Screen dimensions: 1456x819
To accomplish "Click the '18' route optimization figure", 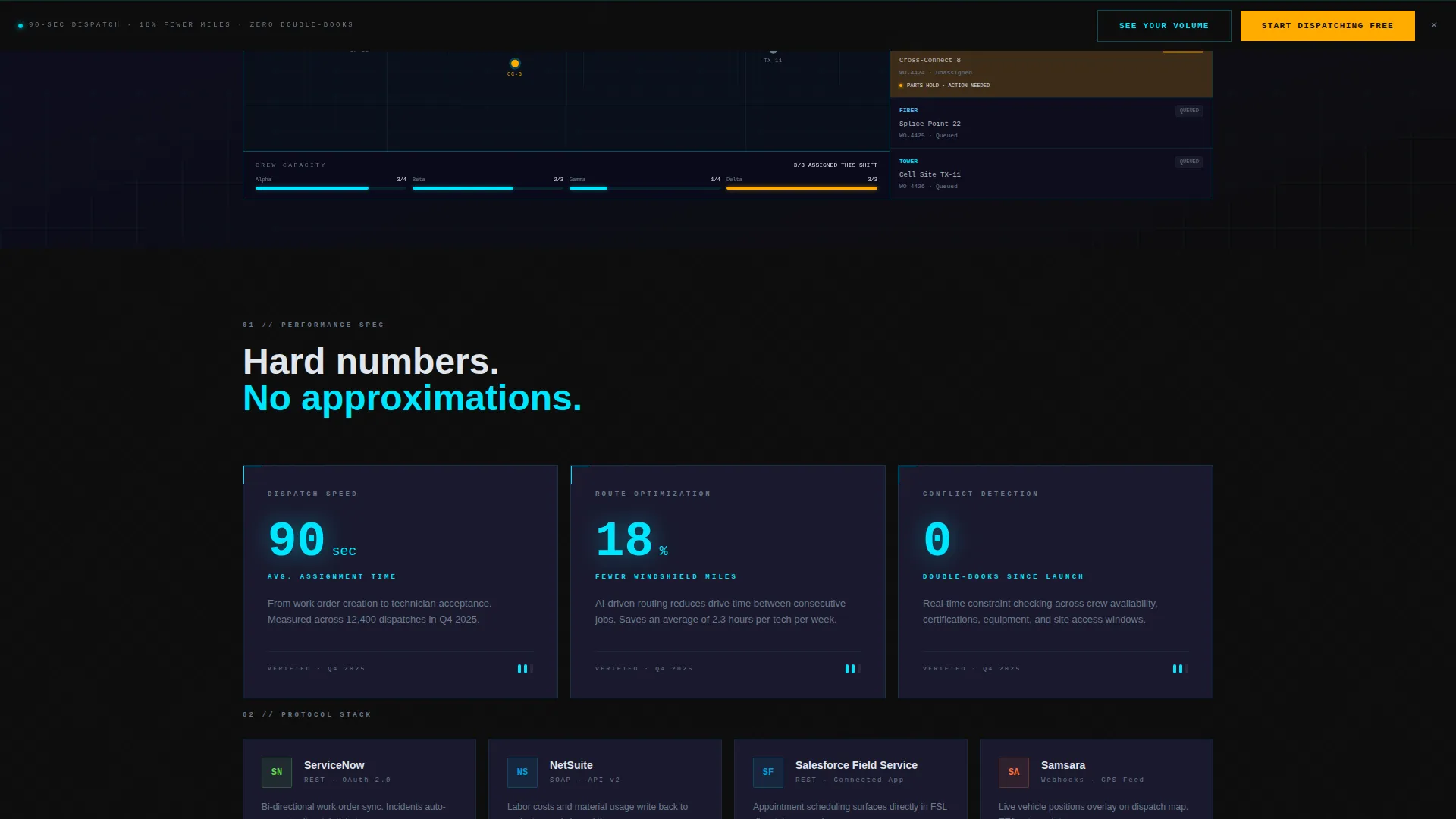I will click(x=624, y=540).
